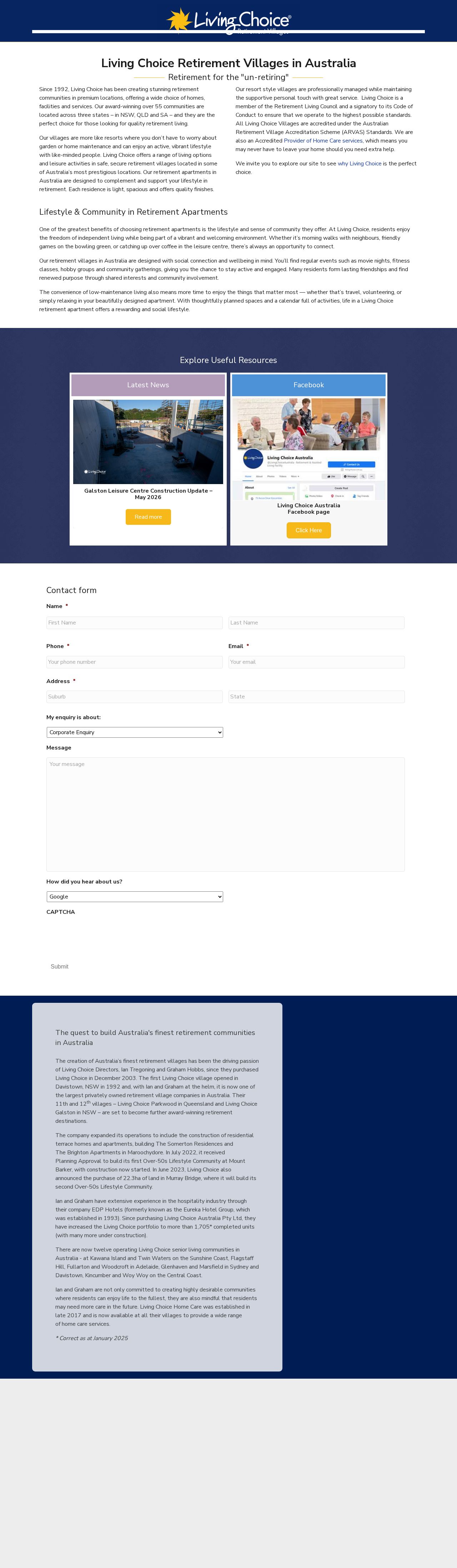Click the CAPTCHA label

coord(61,912)
